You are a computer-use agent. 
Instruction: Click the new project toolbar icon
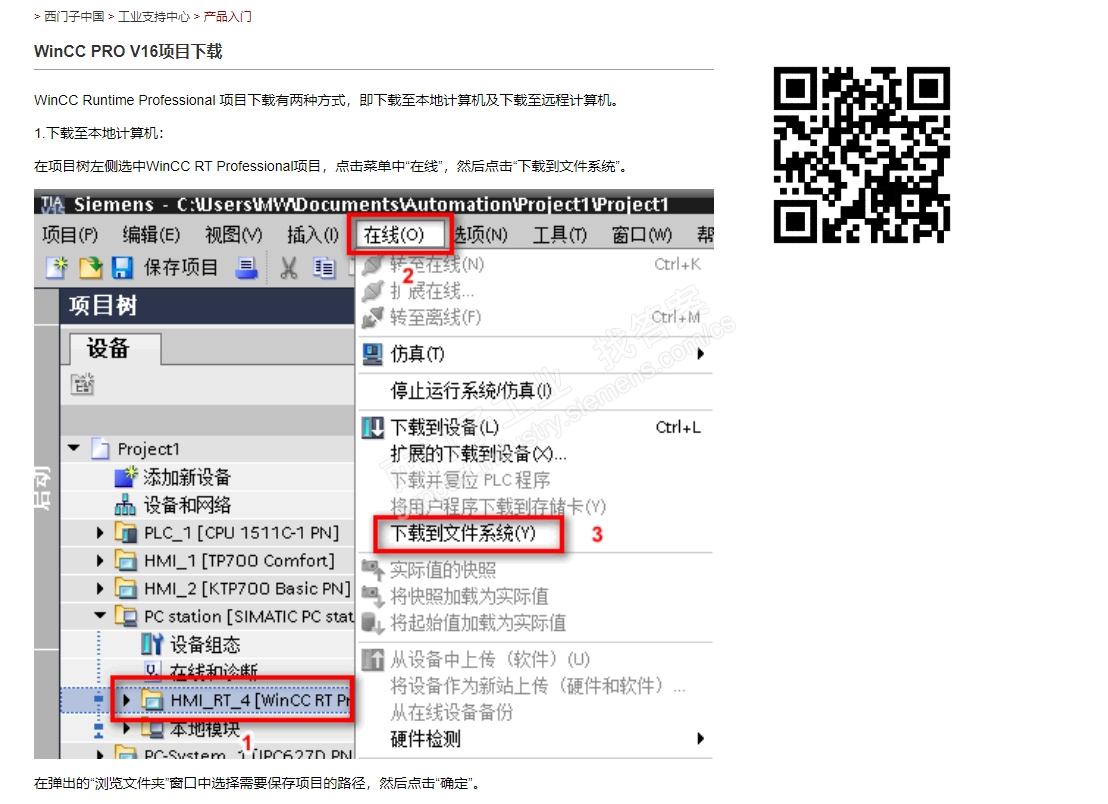click(x=57, y=268)
